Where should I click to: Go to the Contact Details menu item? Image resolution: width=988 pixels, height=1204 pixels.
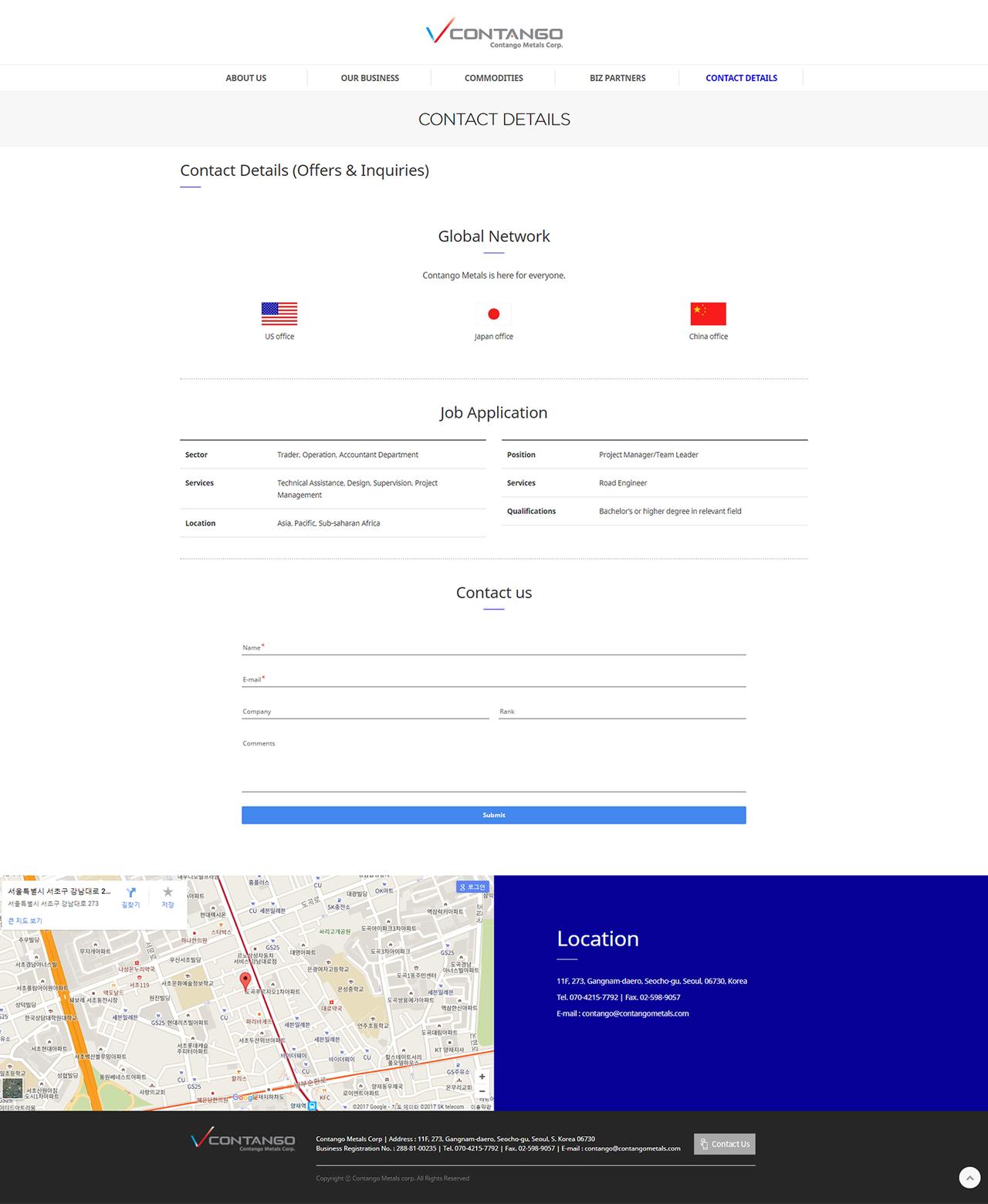(741, 78)
